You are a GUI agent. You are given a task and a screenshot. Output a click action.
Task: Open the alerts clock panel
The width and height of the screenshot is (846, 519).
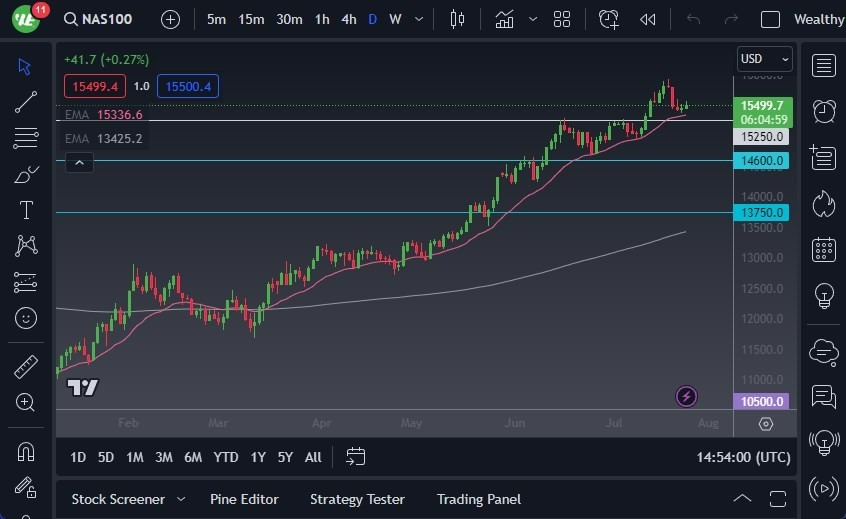tap(823, 112)
